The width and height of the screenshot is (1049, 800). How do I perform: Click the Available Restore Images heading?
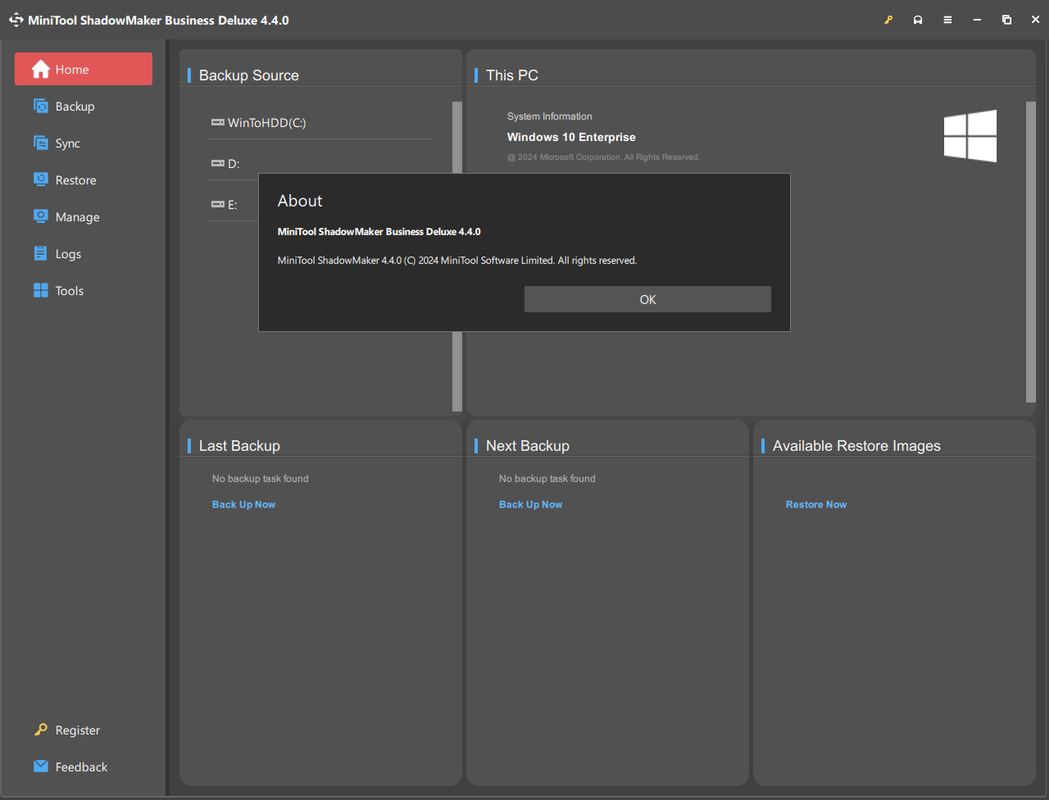pyautogui.click(x=856, y=445)
